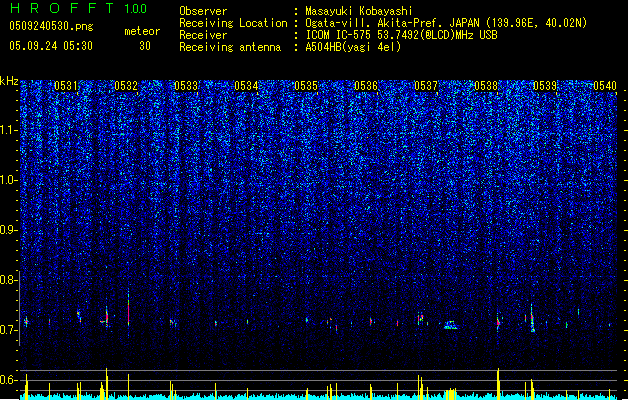629x400 pixels.
Task: Click time marker 0532
Action: [x=126, y=86]
